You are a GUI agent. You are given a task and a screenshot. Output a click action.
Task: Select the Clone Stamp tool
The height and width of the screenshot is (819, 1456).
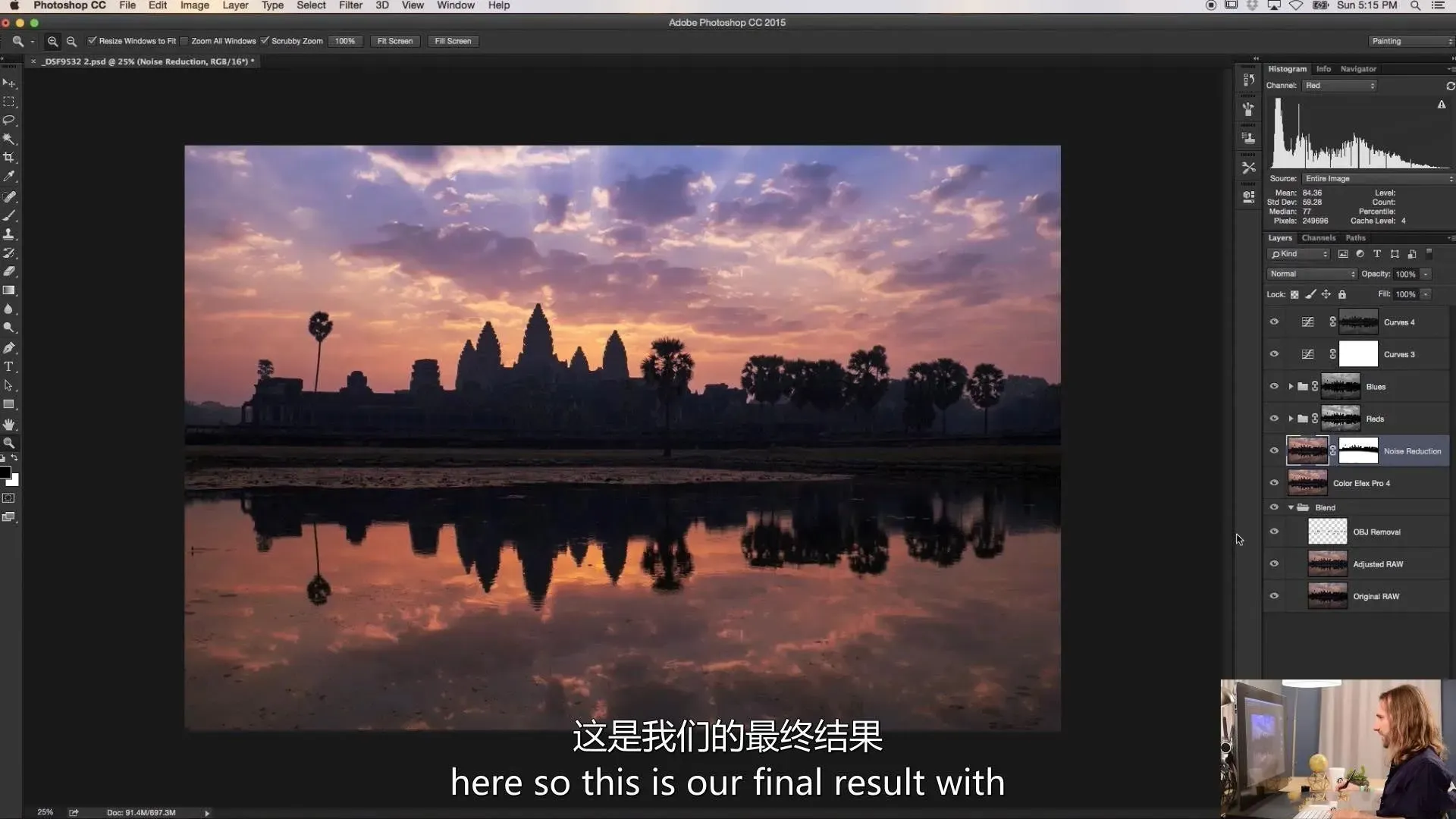[x=9, y=234]
